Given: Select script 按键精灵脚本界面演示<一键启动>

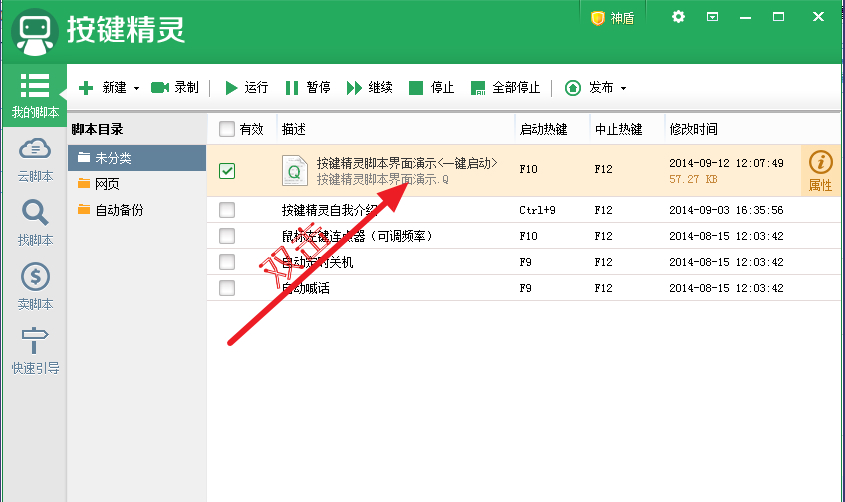Looking at the screenshot, I should point(407,163).
